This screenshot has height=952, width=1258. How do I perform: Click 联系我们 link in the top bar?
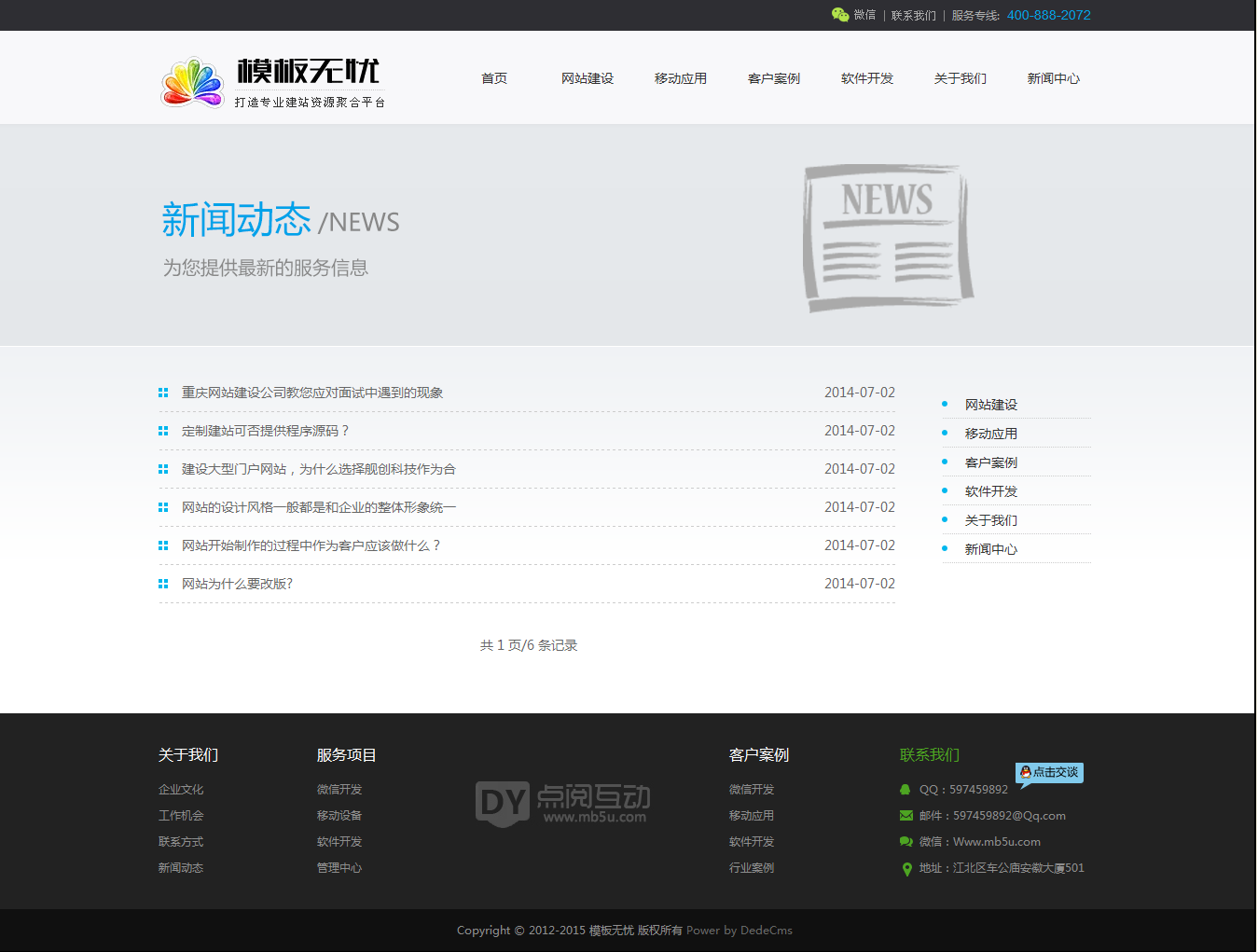(913, 16)
